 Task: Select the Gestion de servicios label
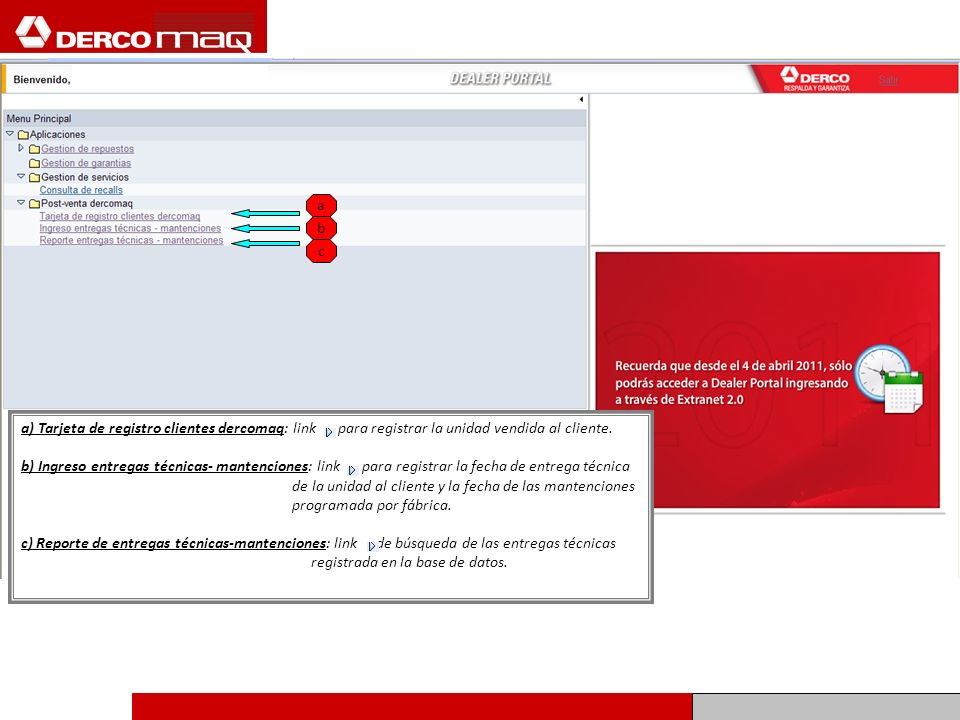point(84,177)
